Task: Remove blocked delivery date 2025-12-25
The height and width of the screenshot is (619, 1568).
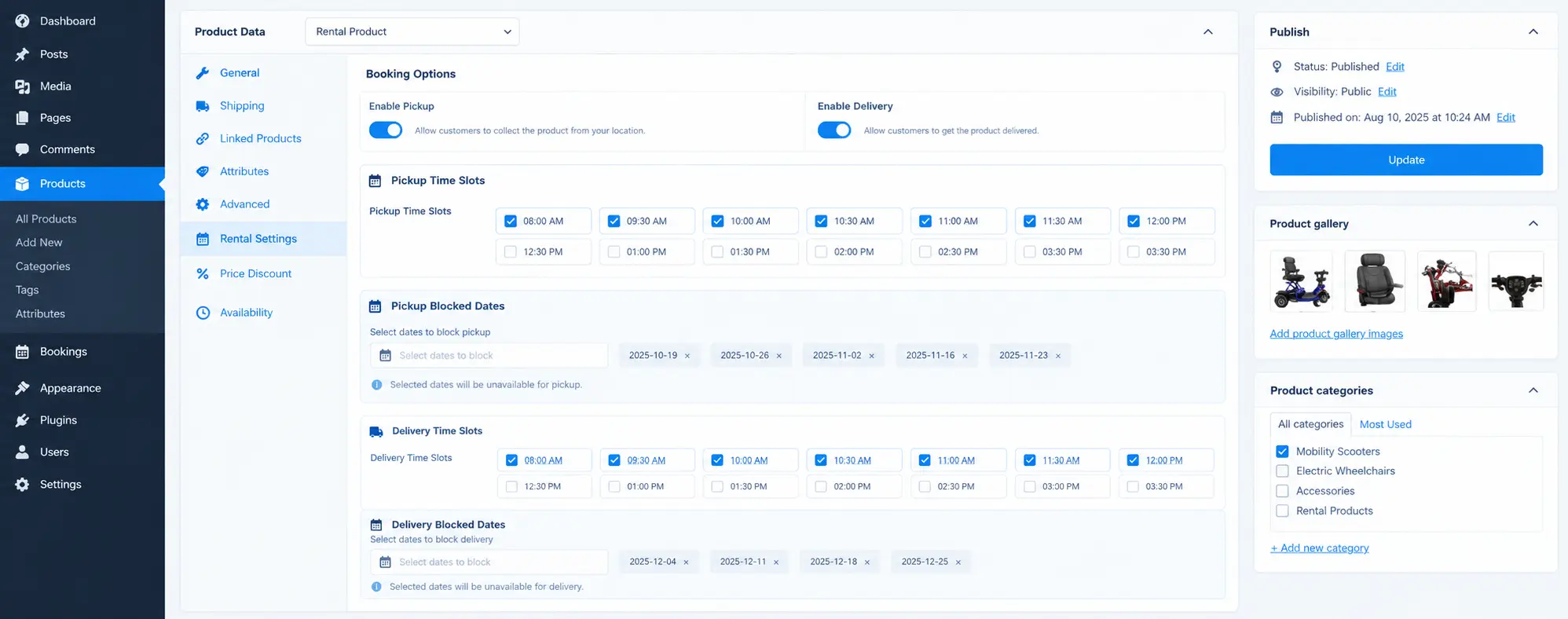Action: tap(958, 562)
